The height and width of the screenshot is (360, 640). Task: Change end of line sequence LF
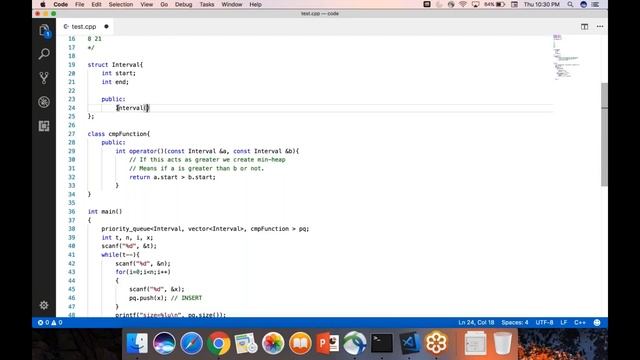point(564,322)
